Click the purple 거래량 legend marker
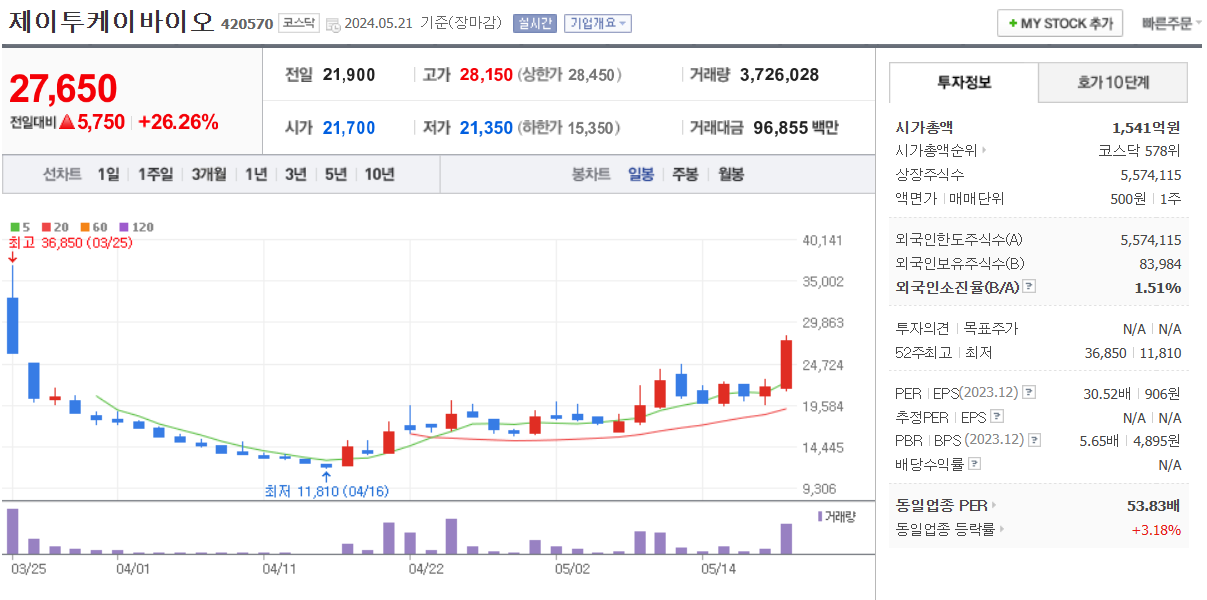The width and height of the screenshot is (1207, 600). 821,516
